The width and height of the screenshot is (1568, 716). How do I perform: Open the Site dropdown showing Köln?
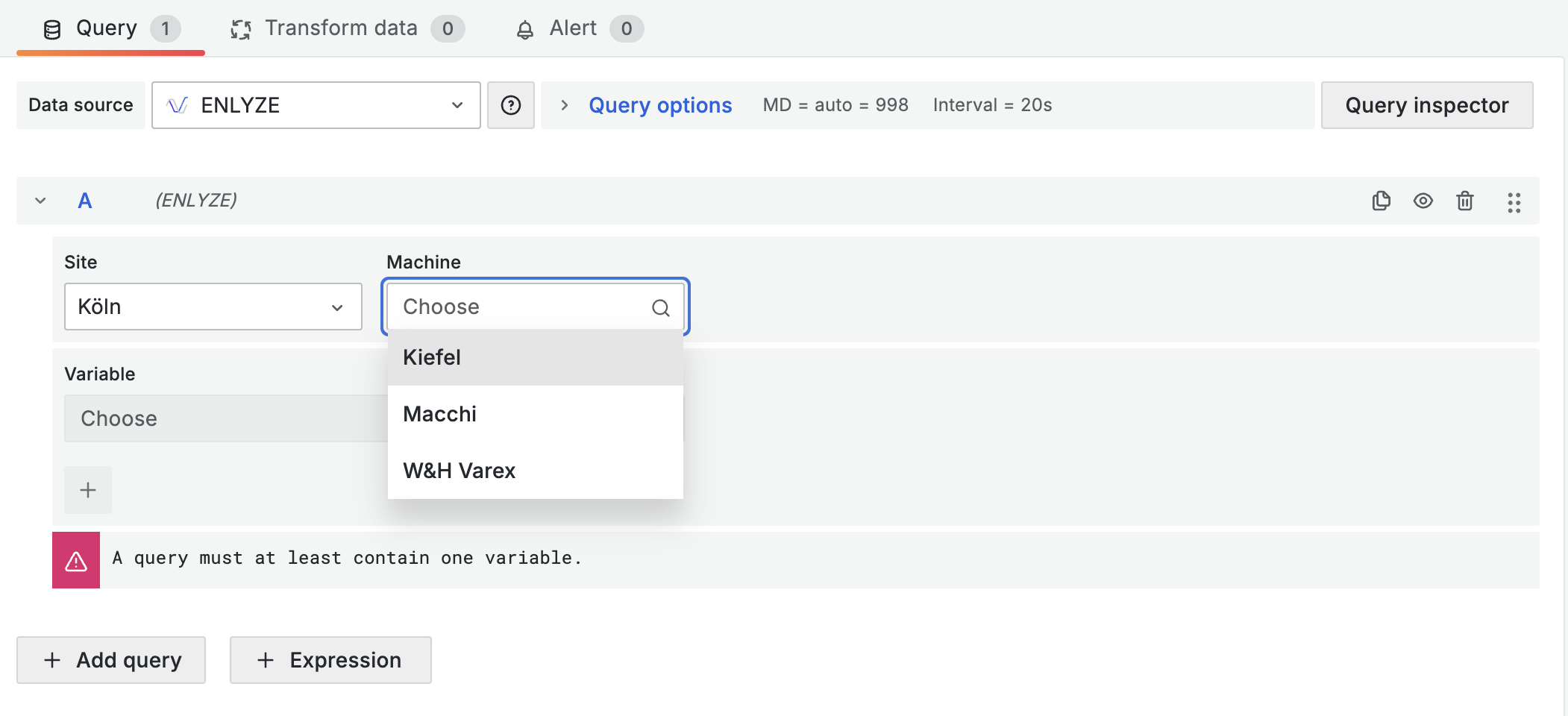[x=213, y=307]
